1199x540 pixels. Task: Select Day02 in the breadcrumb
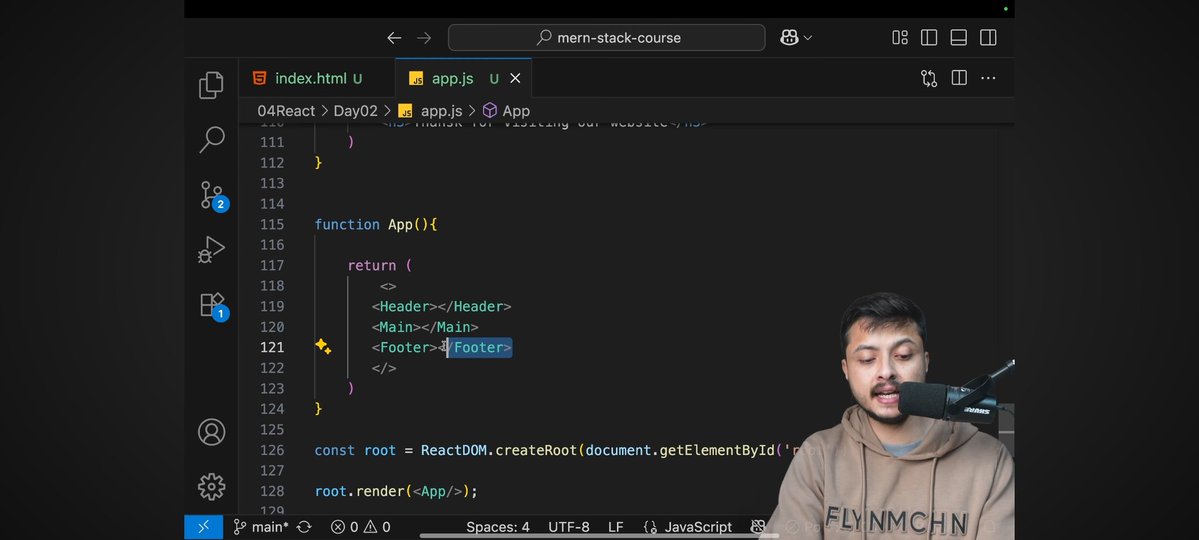355,111
